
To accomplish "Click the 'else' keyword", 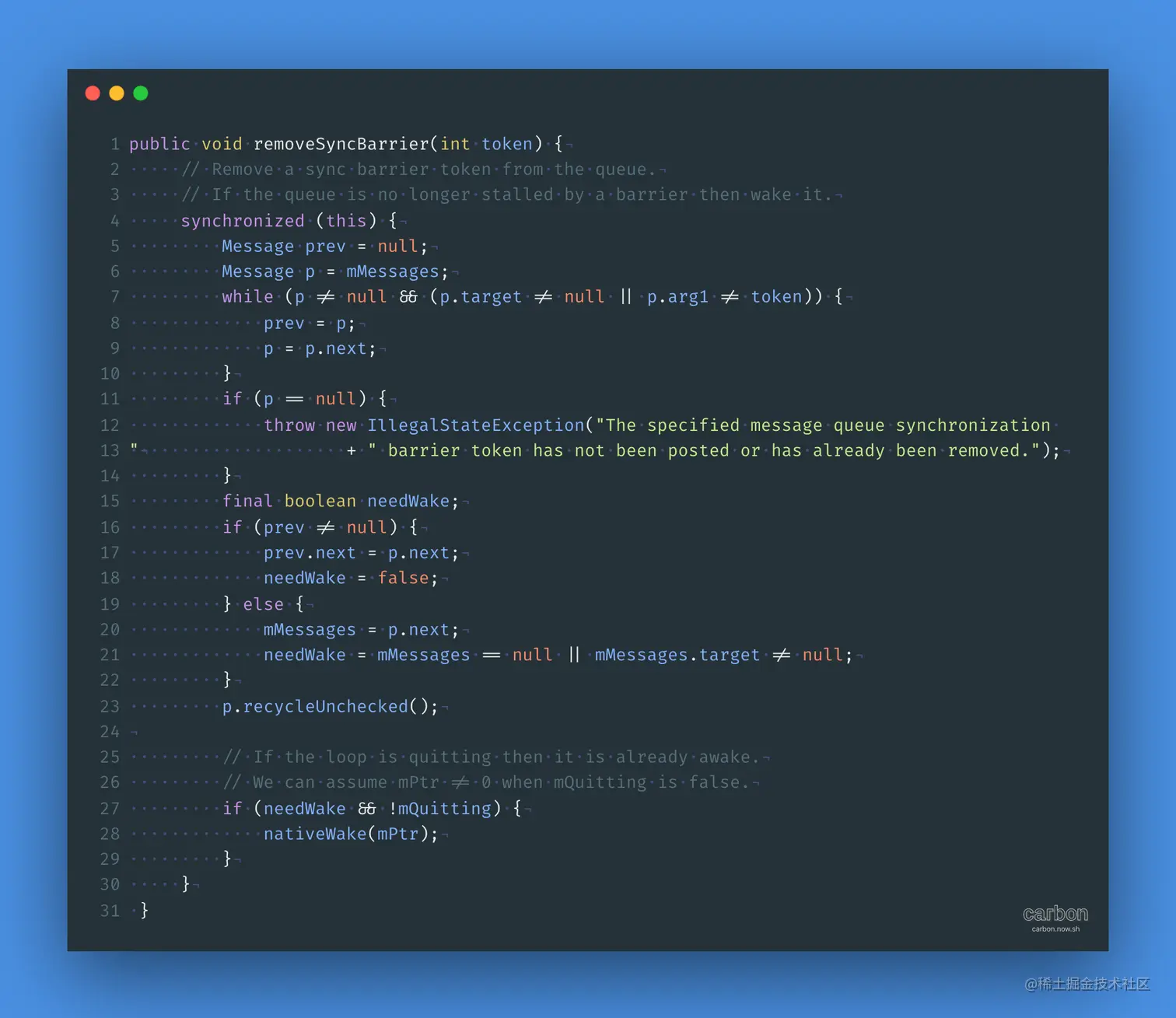I will pyautogui.click(x=263, y=604).
